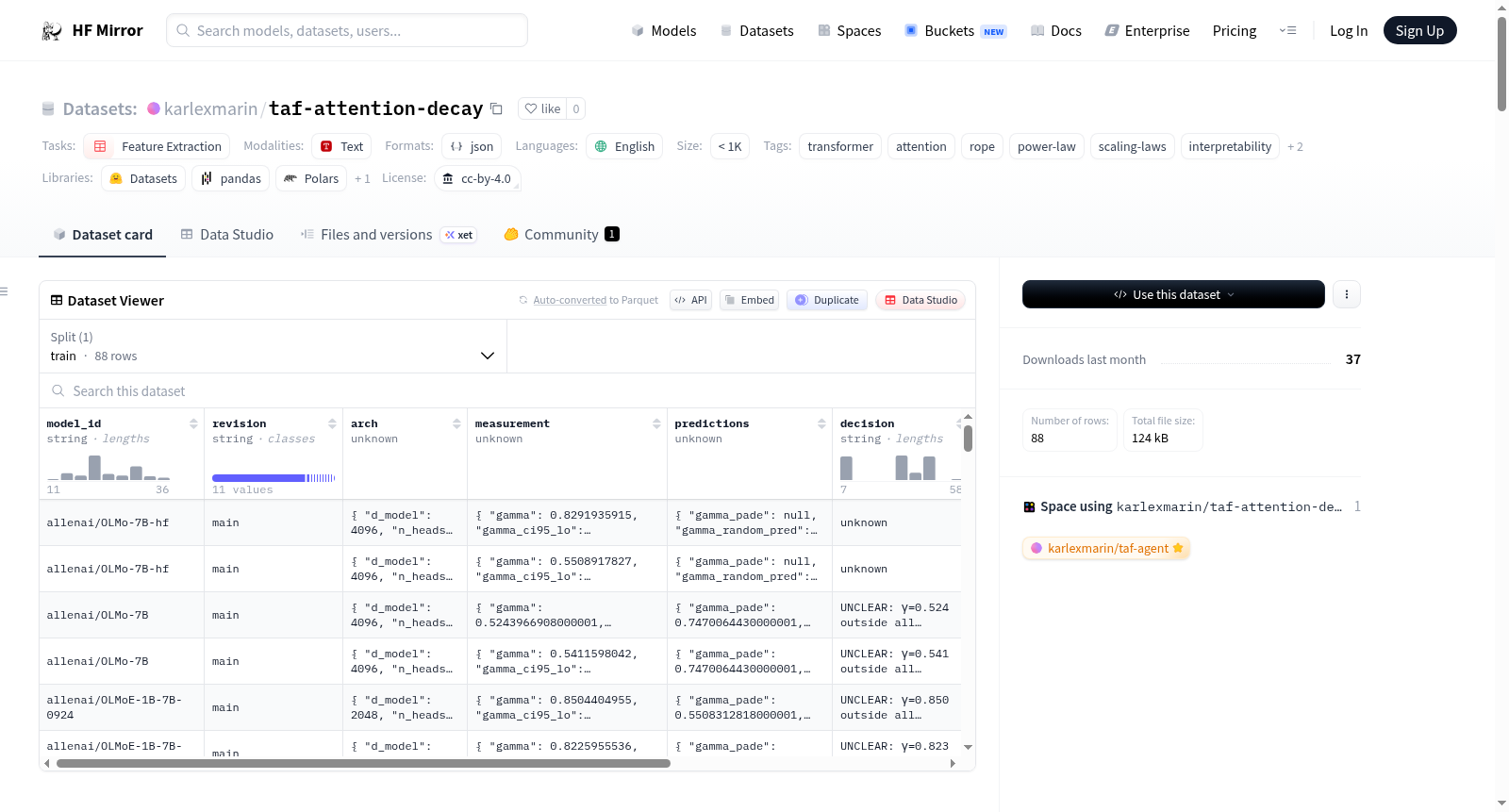Click the karlexmarin avatar icon
This screenshot has width=1509, height=812.
[154, 108]
